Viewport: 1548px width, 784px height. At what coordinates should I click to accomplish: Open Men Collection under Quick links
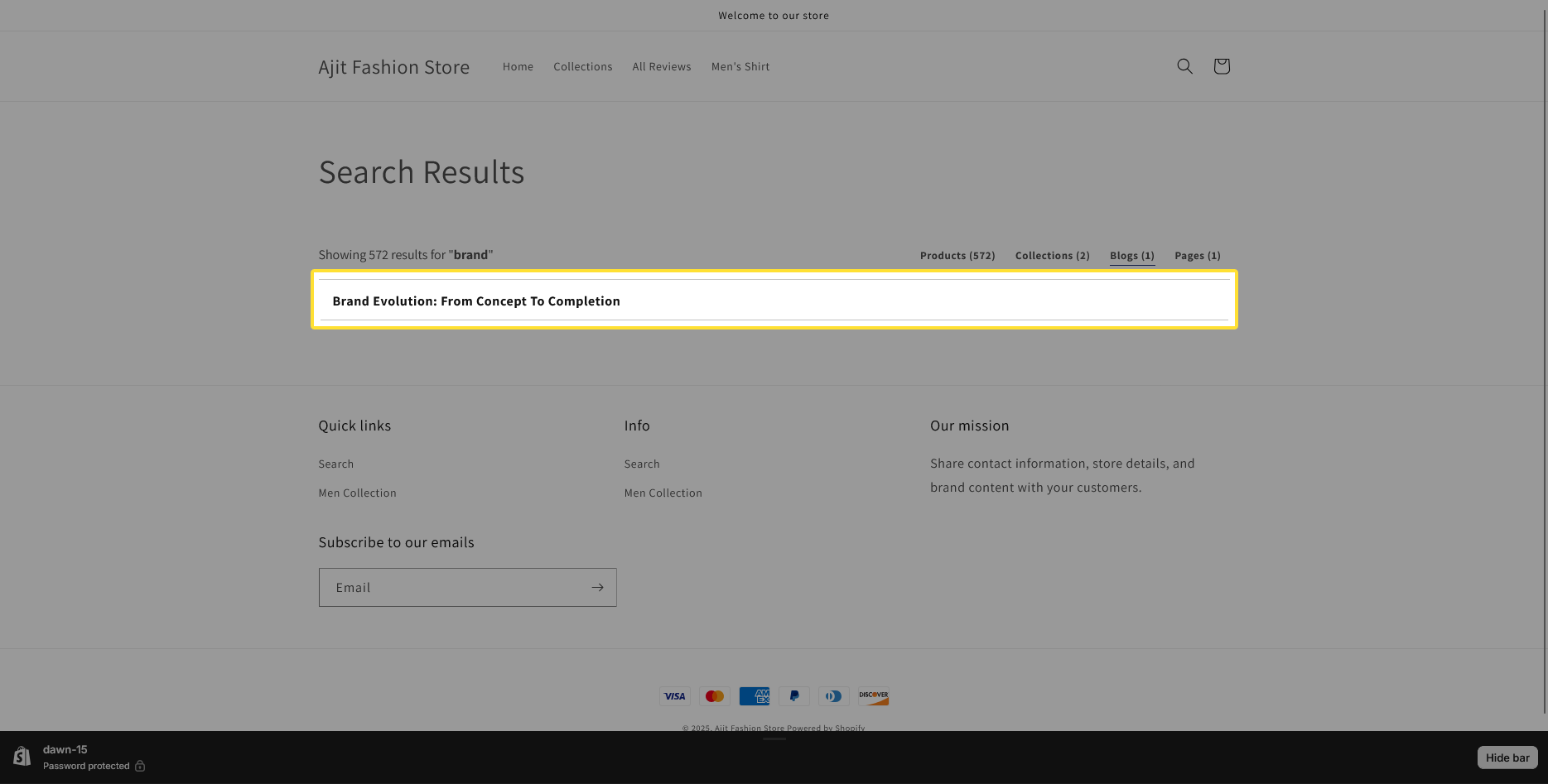coord(357,493)
